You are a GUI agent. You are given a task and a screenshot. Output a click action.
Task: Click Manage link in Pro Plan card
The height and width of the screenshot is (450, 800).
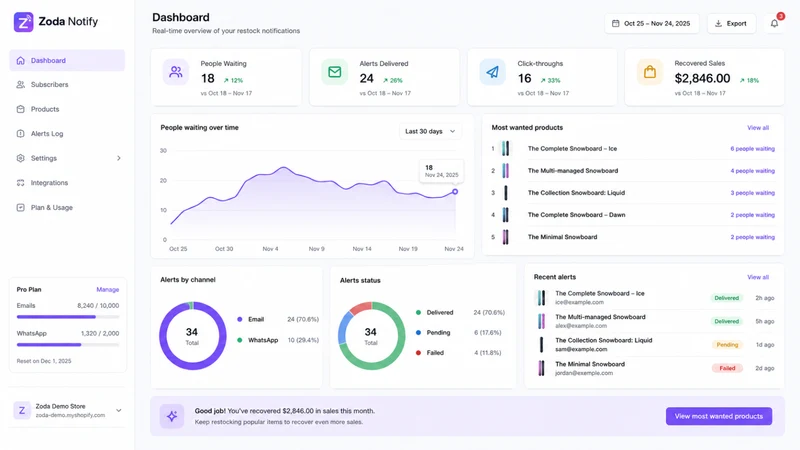(108, 289)
